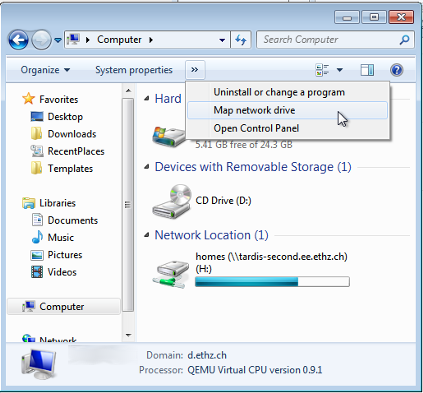Select Libraries in navigation pane

tap(57, 203)
